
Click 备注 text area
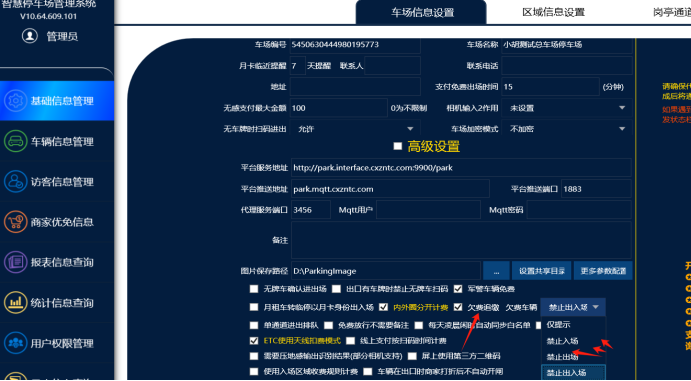click(461, 240)
